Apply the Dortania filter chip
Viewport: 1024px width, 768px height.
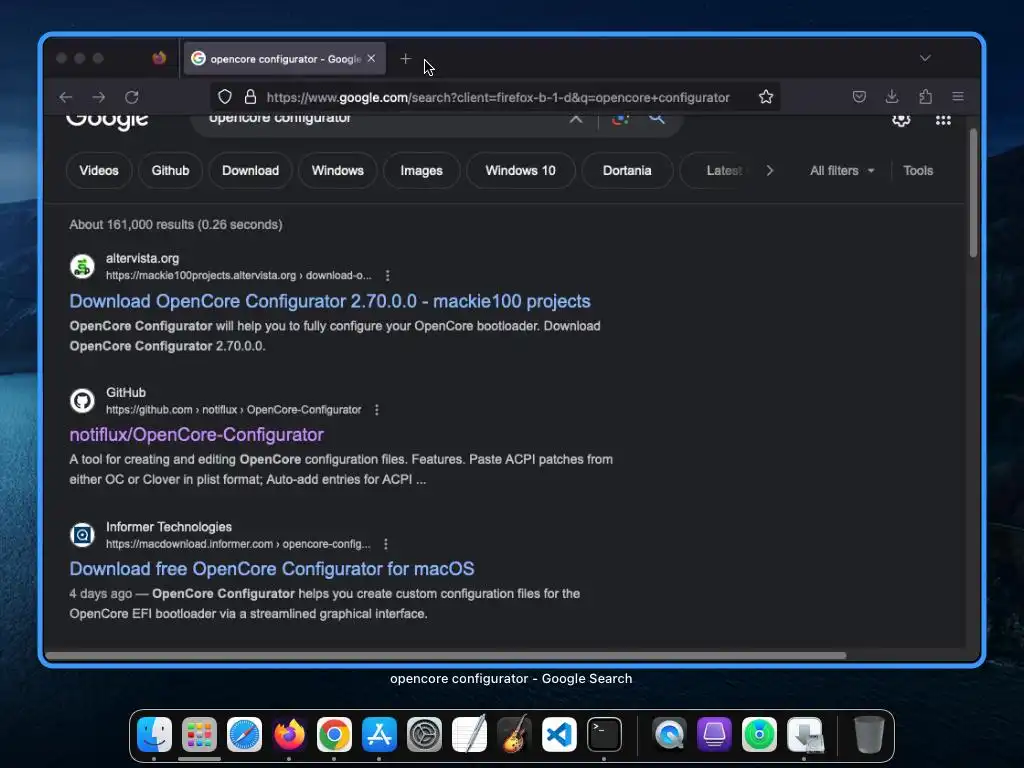pos(627,170)
